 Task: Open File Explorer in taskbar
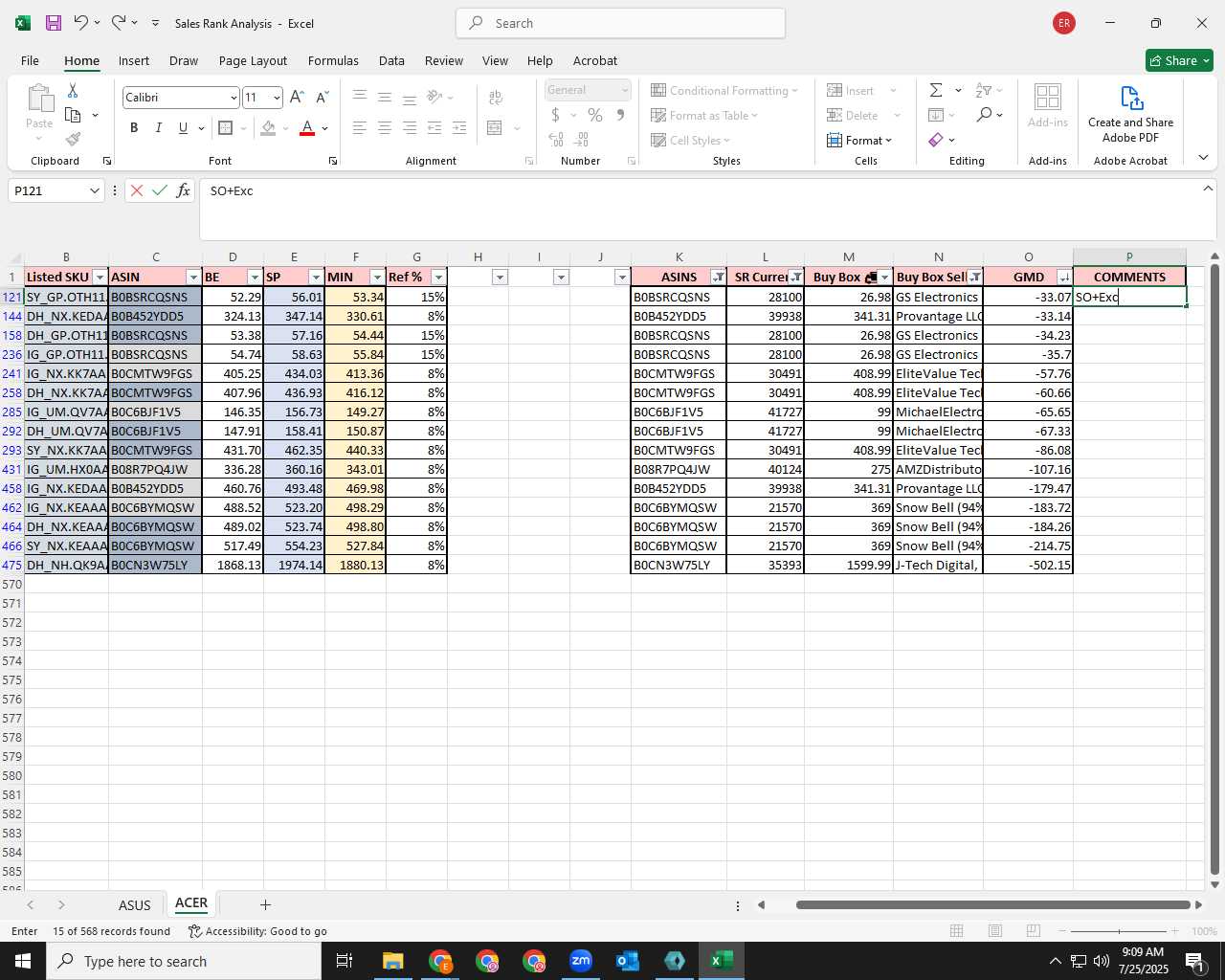coord(393,961)
